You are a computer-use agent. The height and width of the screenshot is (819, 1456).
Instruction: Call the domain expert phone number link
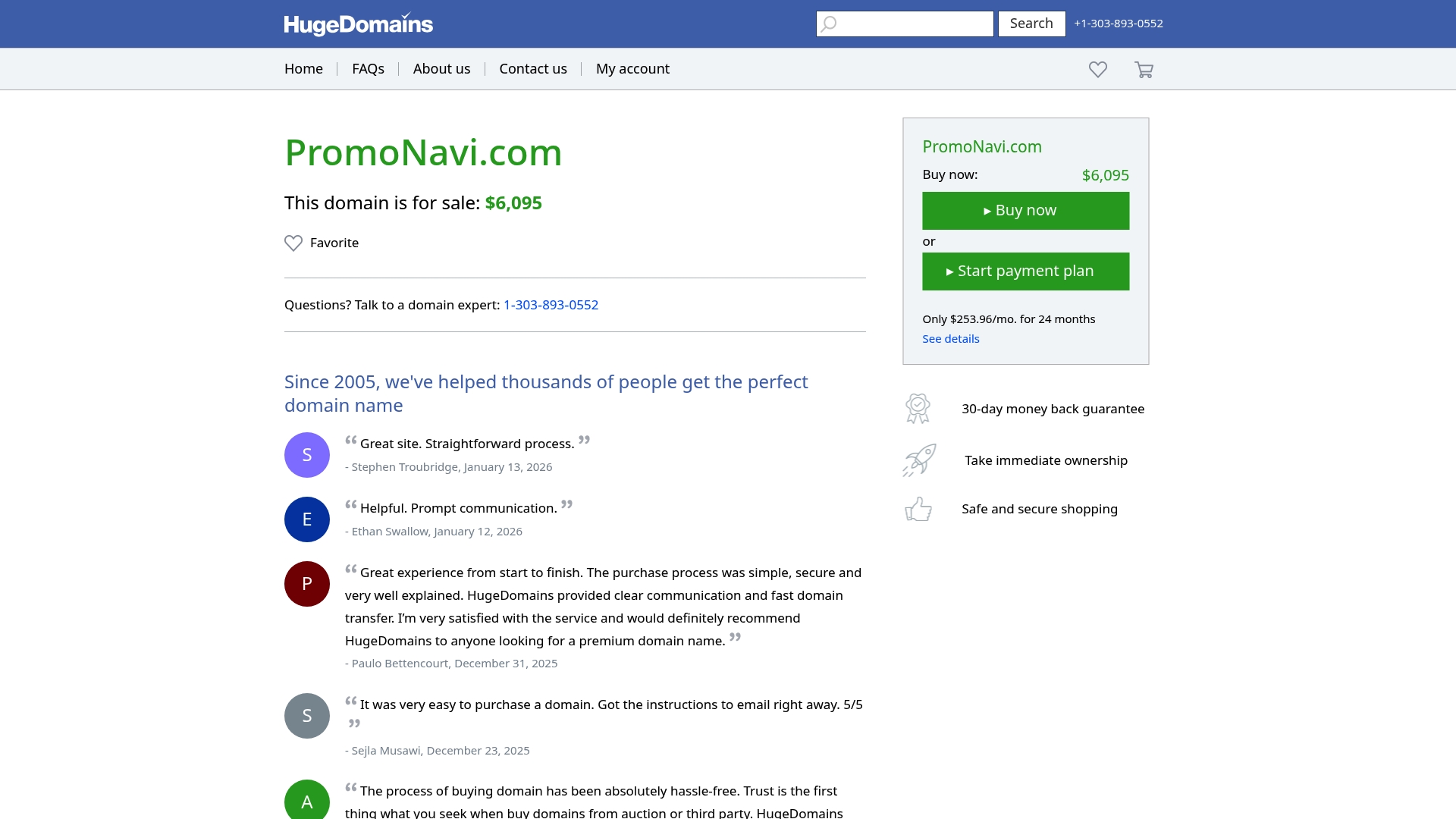(x=551, y=305)
